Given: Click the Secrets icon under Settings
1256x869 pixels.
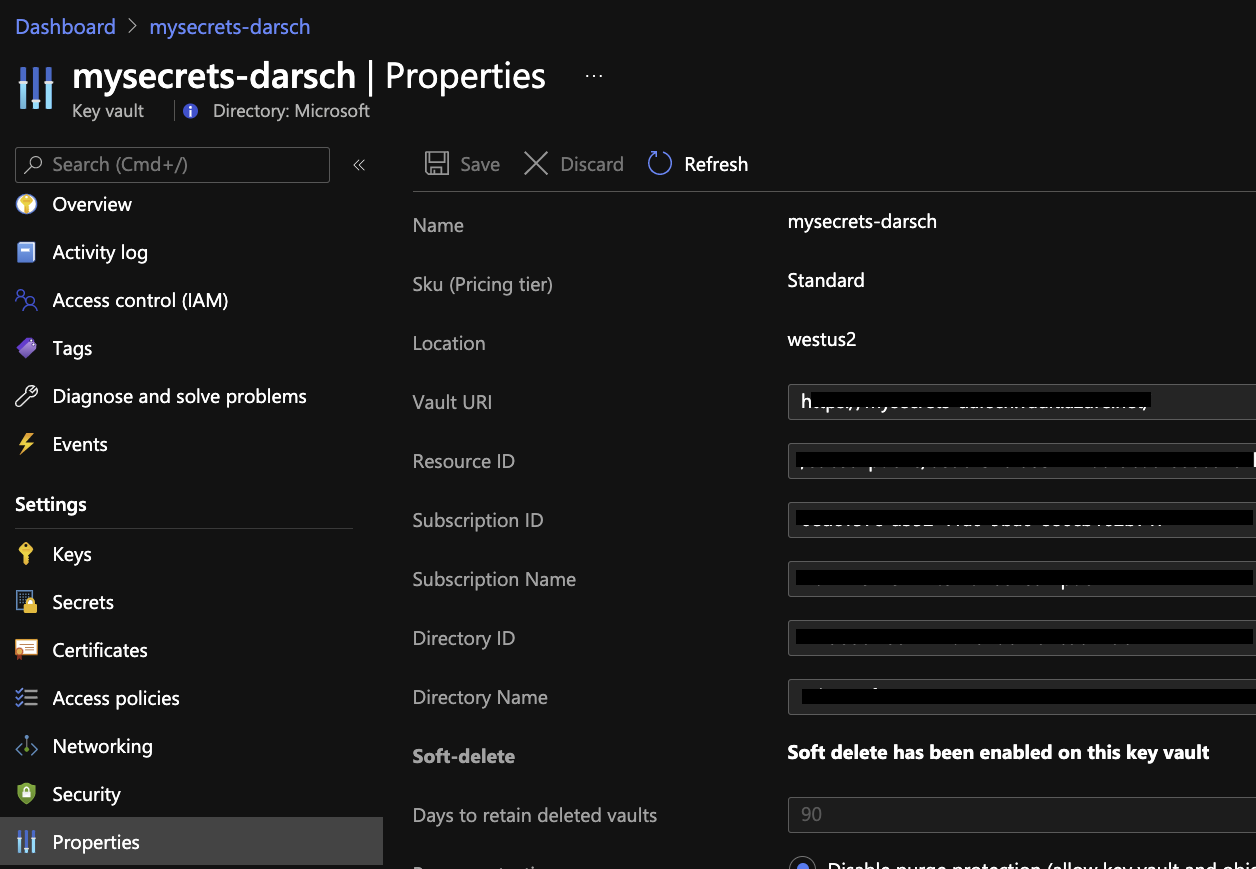Looking at the screenshot, I should pyautogui.click(x=27, y=602).
